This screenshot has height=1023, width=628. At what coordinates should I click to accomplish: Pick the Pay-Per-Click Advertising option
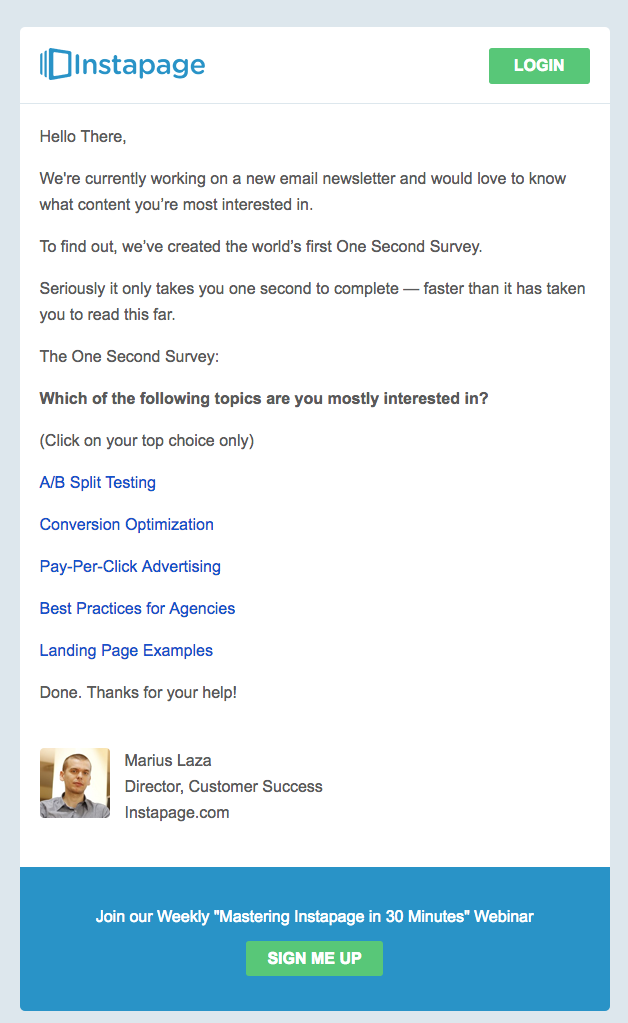coord(130,566)
